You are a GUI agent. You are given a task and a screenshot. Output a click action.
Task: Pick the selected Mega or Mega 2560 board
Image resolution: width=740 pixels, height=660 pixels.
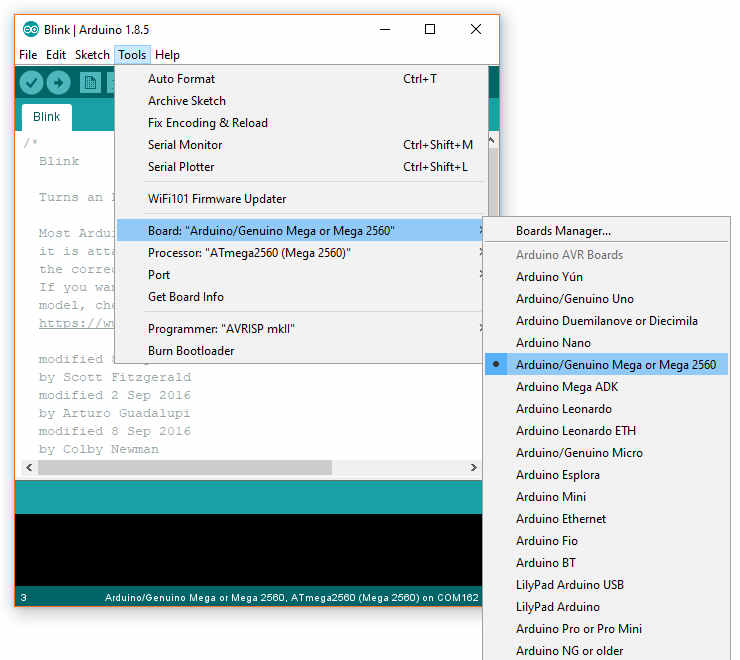[x=615, y=365]
